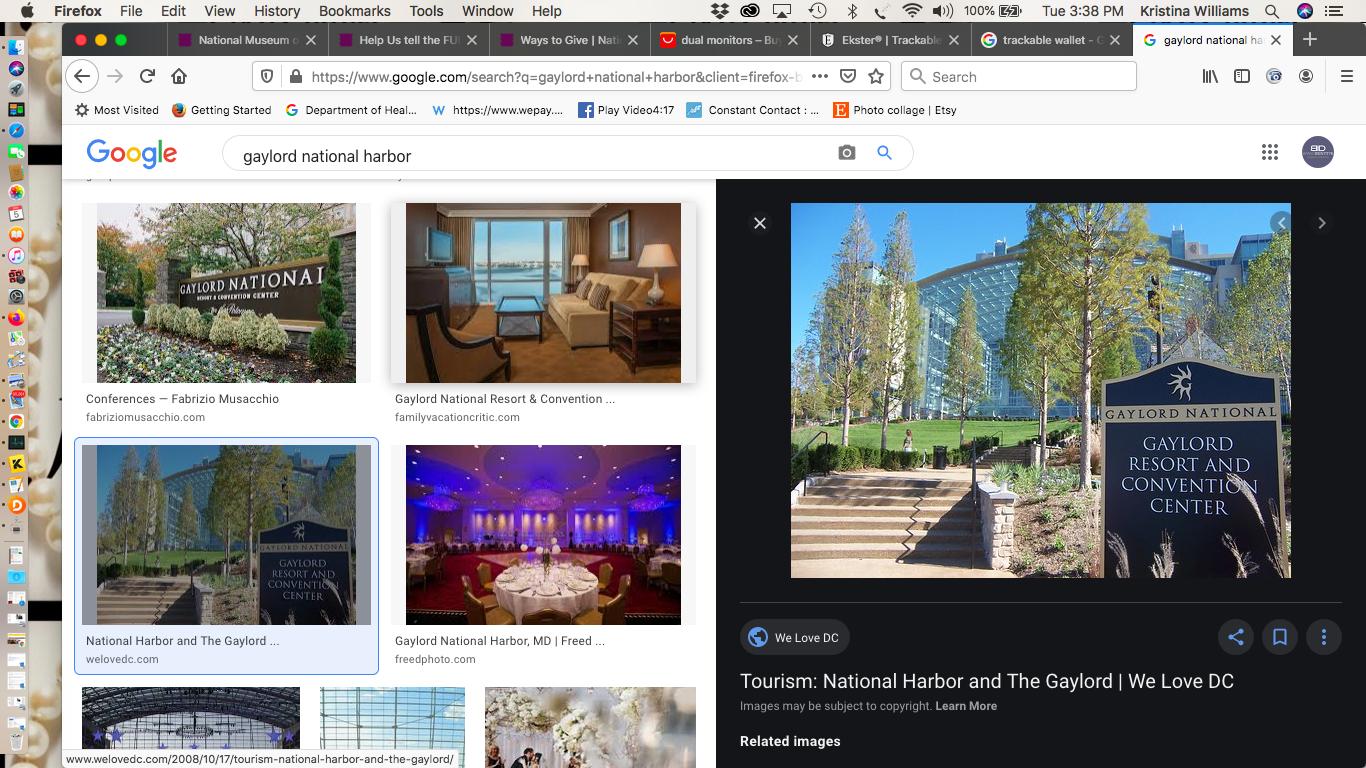Image resolution: width=1366 pixels, height=768 pixels.
Task: Switch to the Ways to Give tab
Action: point(568,40)
